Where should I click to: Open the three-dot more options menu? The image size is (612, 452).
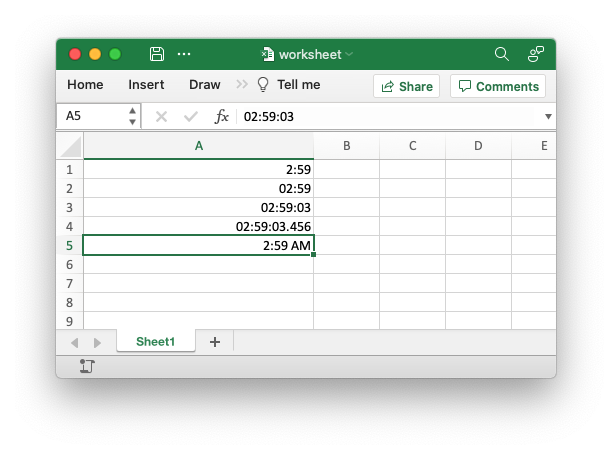click(184, 54)
